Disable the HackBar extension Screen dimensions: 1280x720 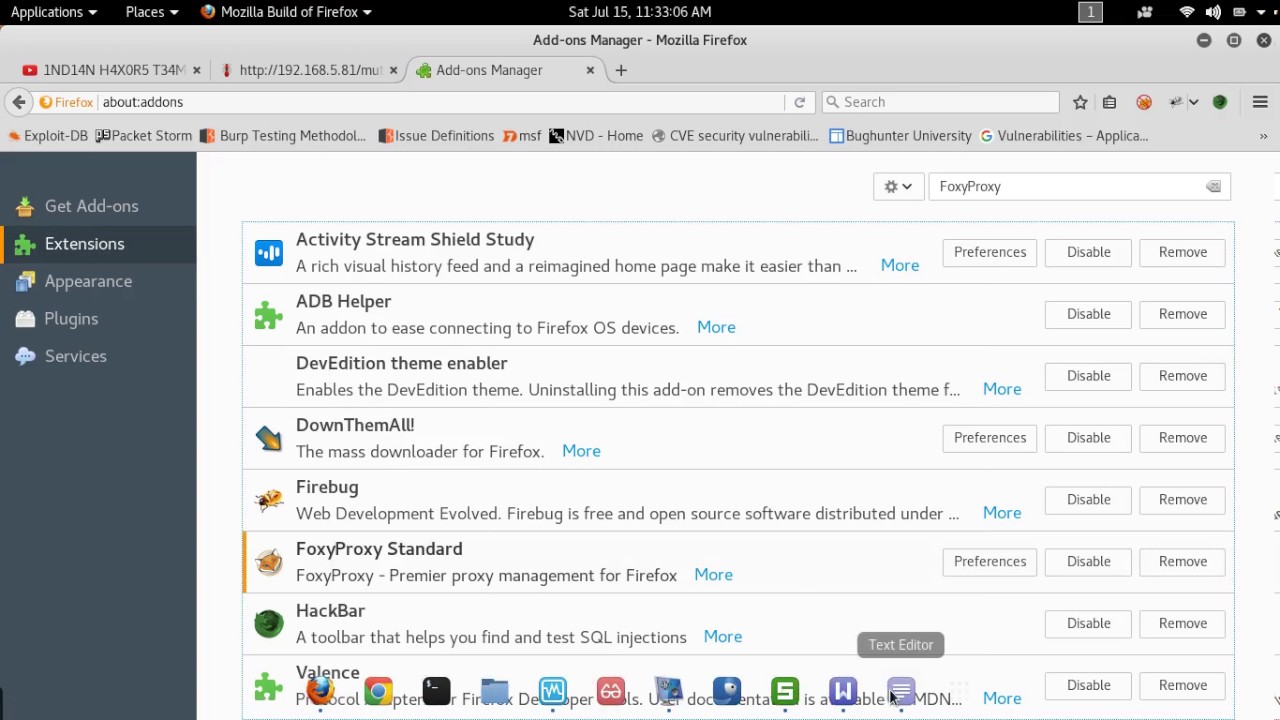(1088, 623)
